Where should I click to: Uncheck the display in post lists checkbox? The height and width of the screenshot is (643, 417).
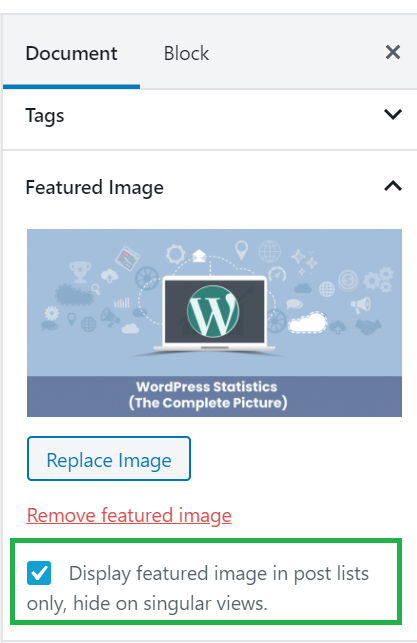[39, 573]
